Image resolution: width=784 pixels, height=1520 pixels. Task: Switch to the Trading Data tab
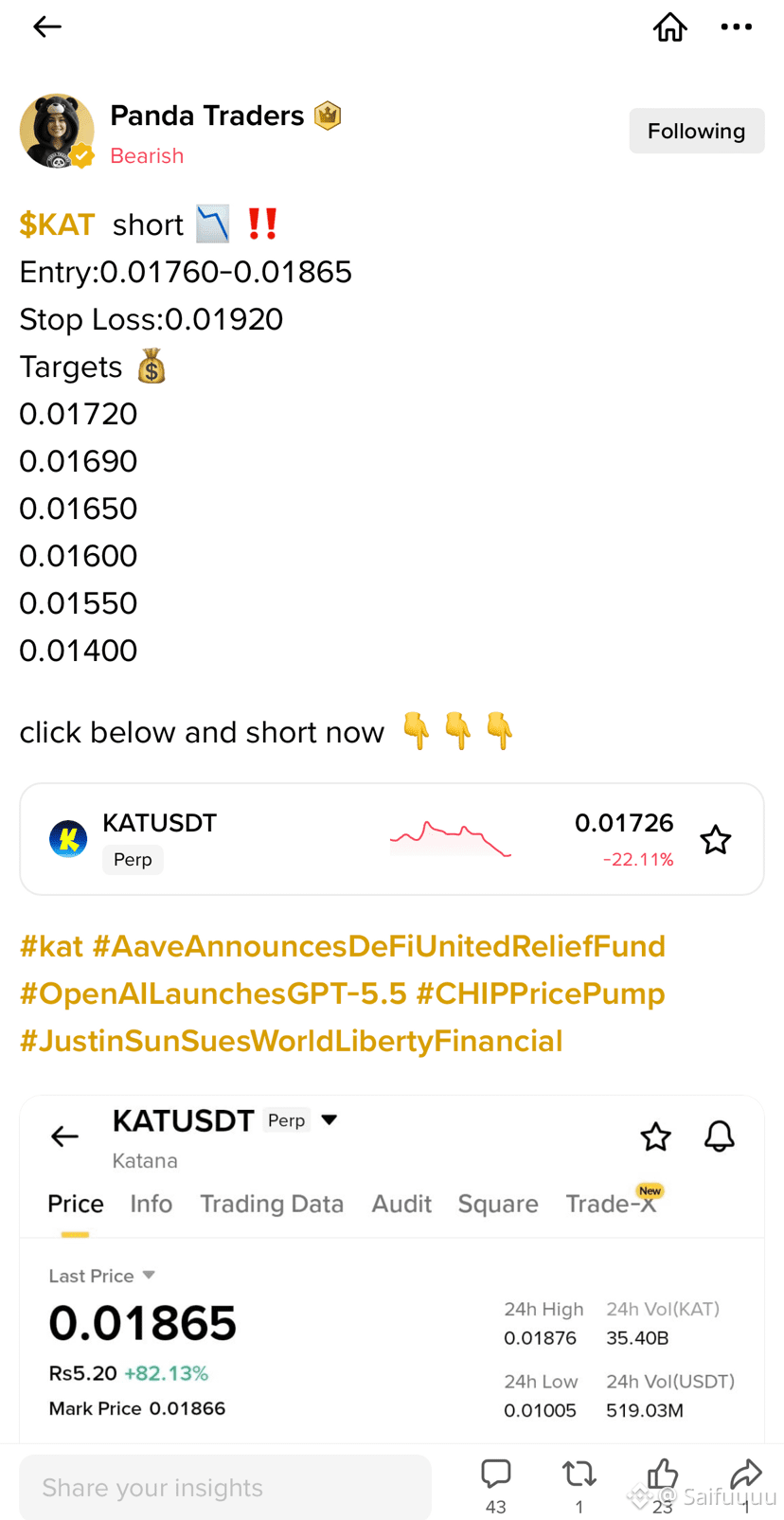pyautogui.click(x=271, y=1204)
